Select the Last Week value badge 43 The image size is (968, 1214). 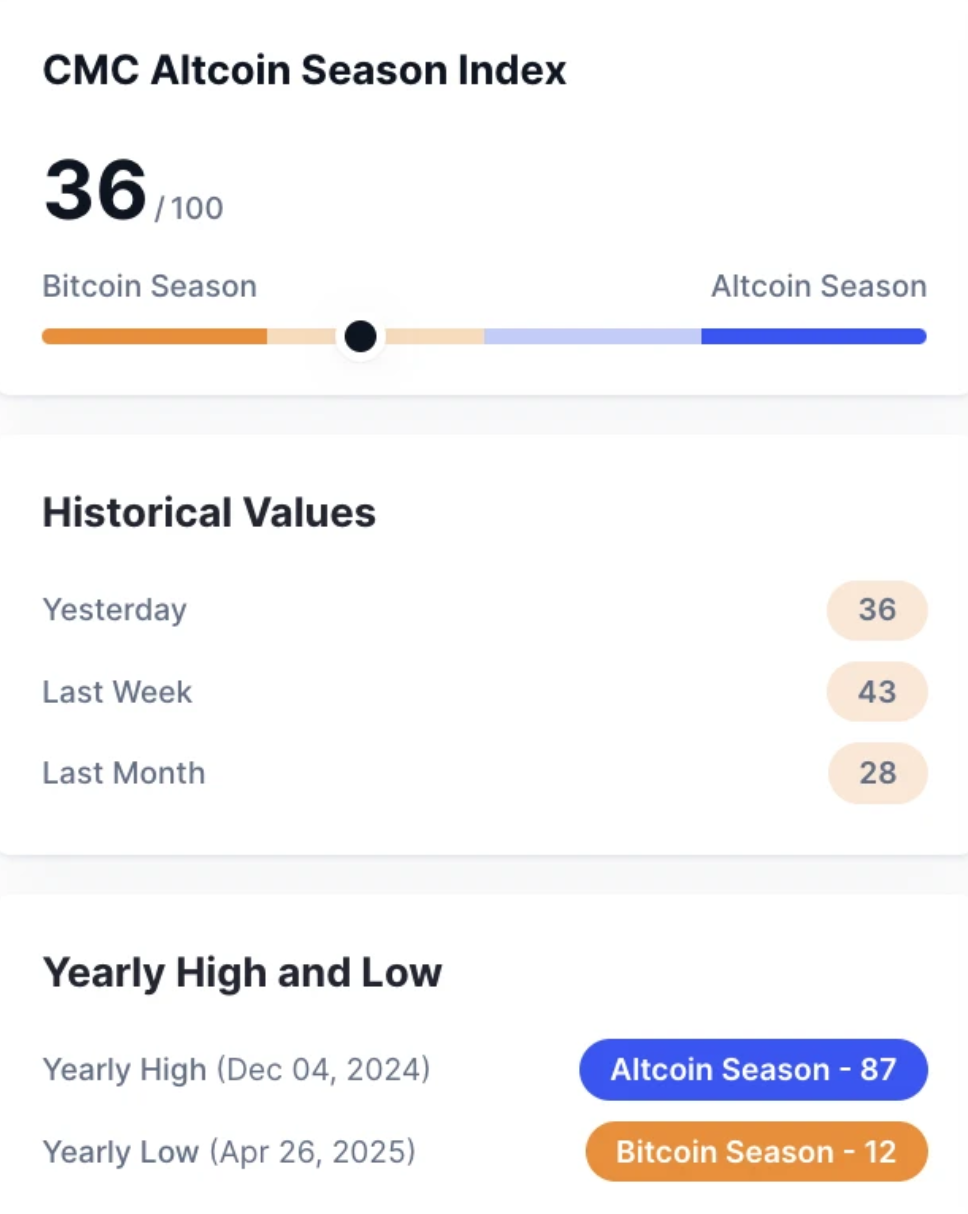877,692
